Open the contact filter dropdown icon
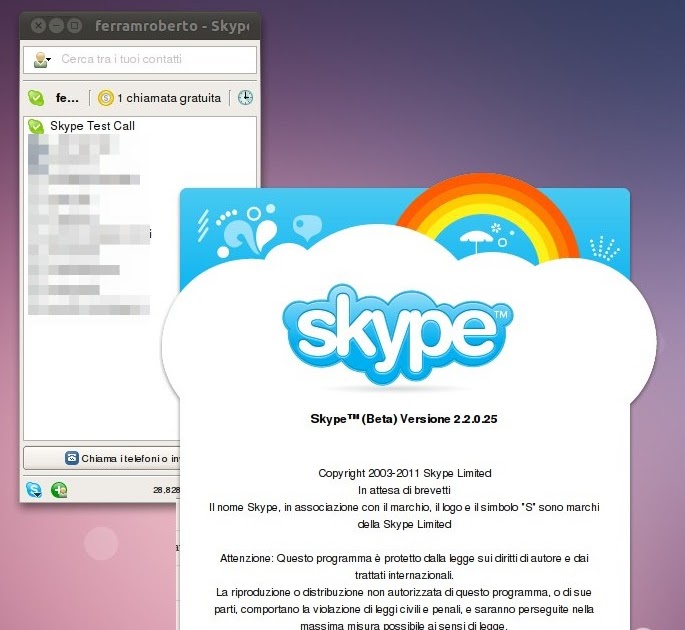The width and height of the screenshot is (685, 630). 42,60
